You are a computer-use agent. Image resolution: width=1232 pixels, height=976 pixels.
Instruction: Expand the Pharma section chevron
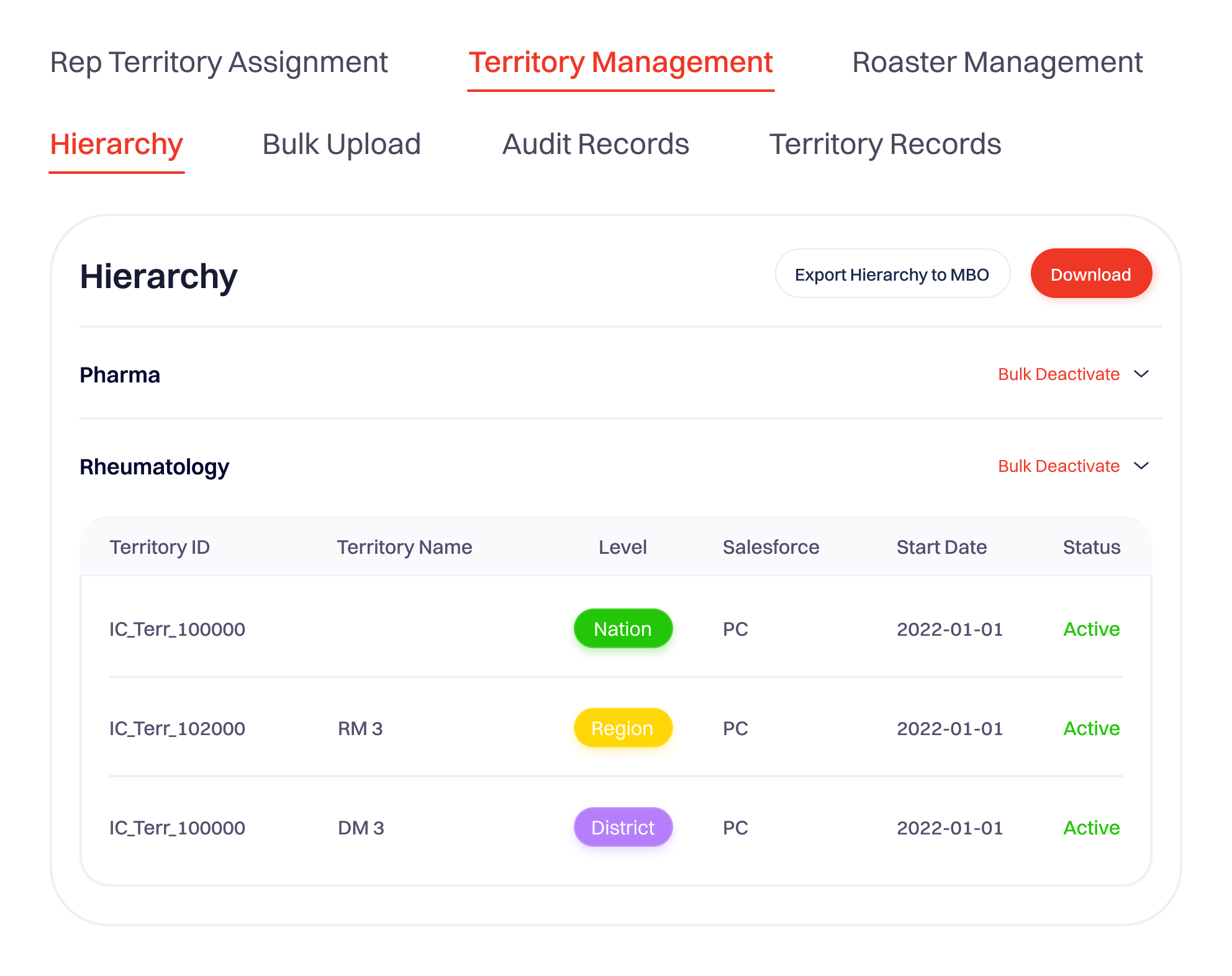coord(1141,374)
